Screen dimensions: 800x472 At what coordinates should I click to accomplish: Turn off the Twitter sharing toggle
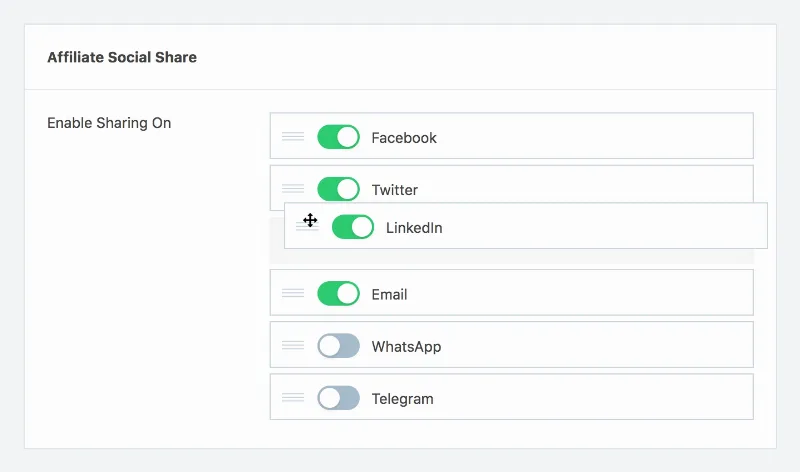[x=338, y=189]
